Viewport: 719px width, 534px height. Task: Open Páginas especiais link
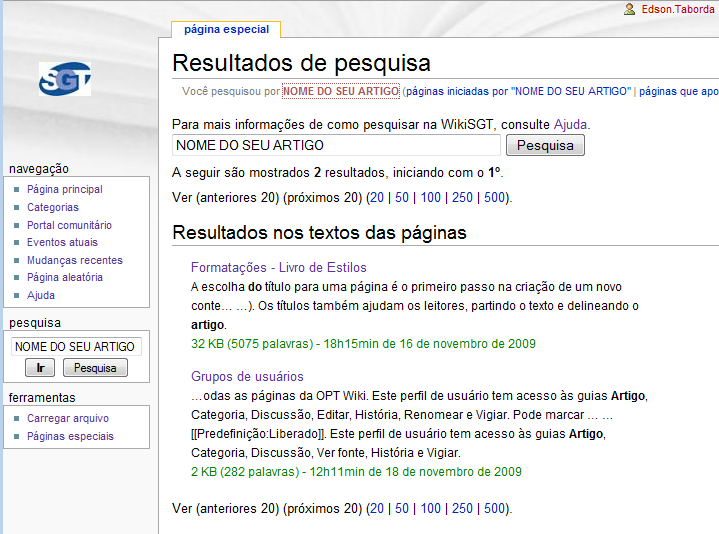70,436
